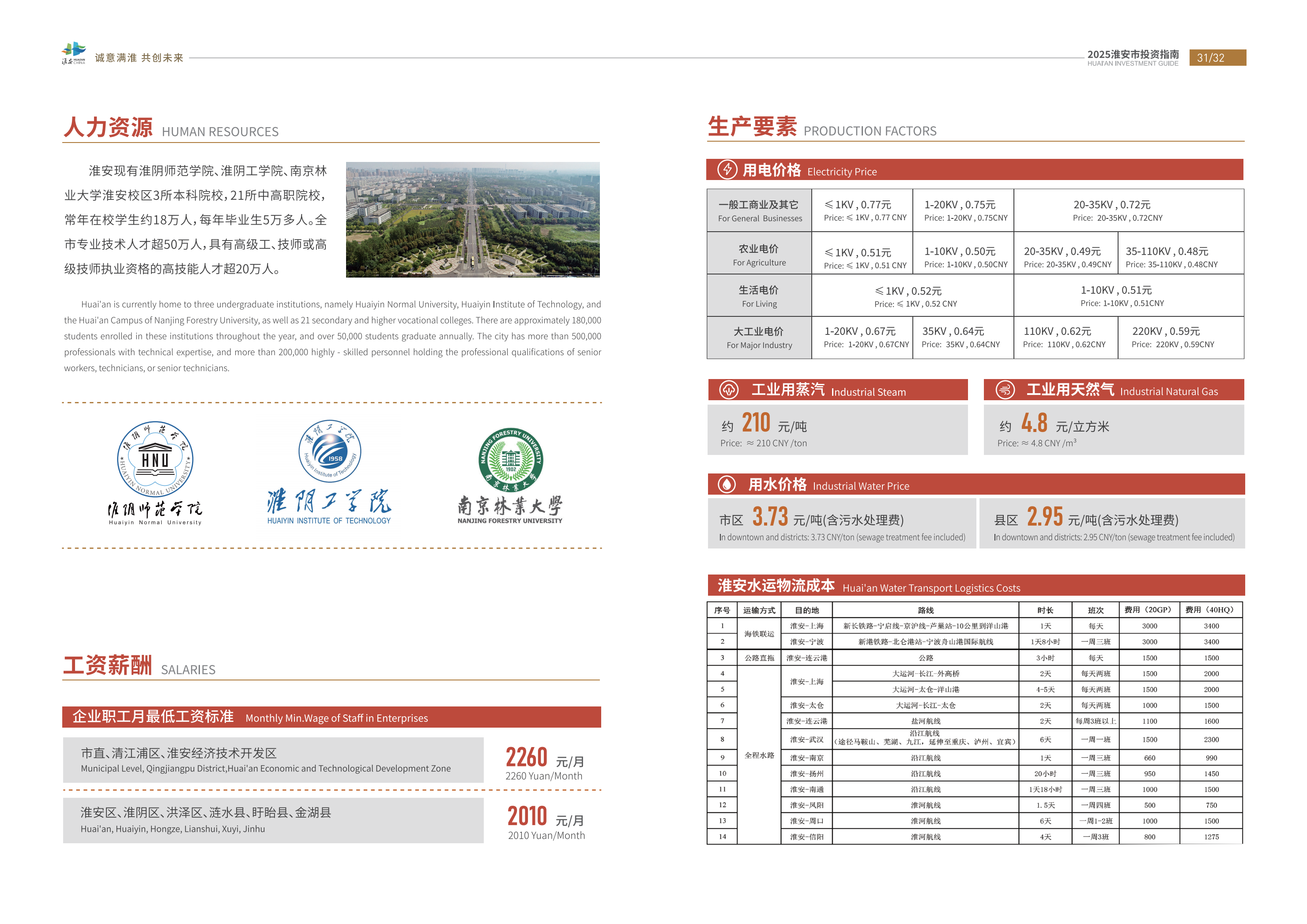Click the Industrial Steam header icon
Viewport: 1307px width, 924px height.
pos(729,390)
